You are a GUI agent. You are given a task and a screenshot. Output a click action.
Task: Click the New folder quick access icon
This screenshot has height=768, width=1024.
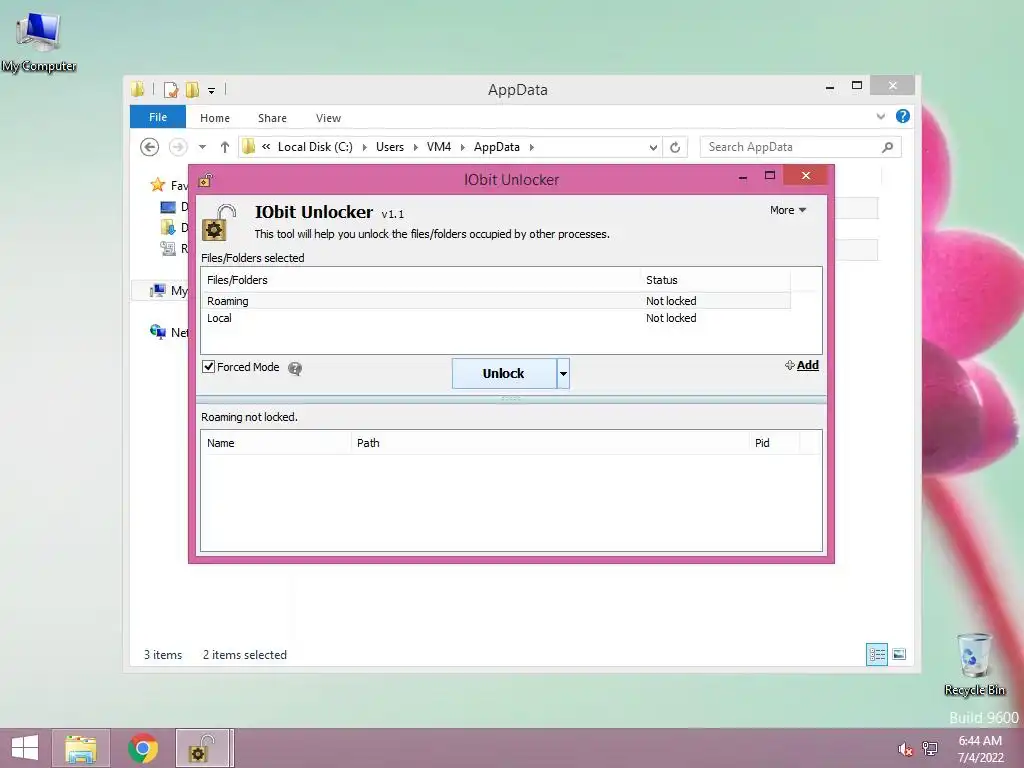tap(192, 90)
